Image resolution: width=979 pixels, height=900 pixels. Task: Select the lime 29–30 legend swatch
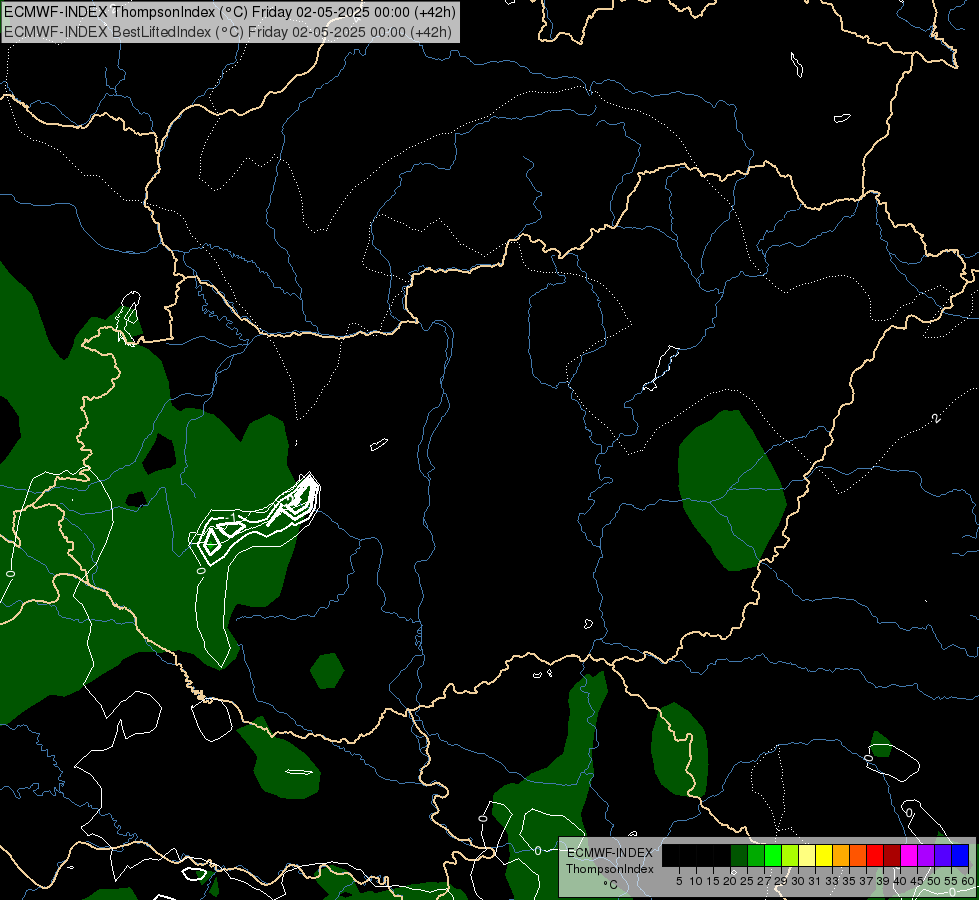click(790, 855)
